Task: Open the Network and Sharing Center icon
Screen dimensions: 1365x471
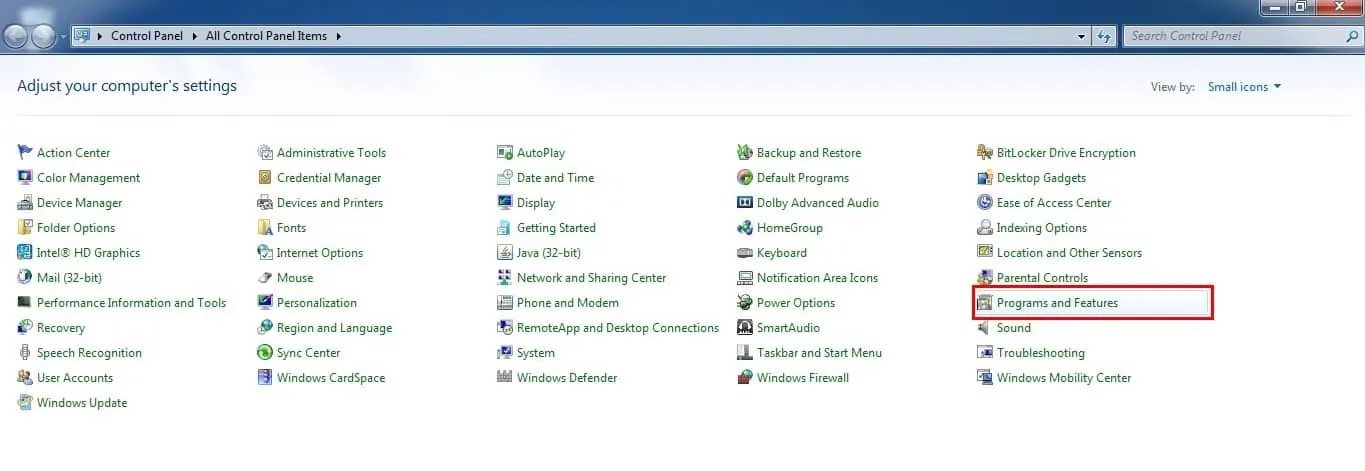Action: pos(505,277)
